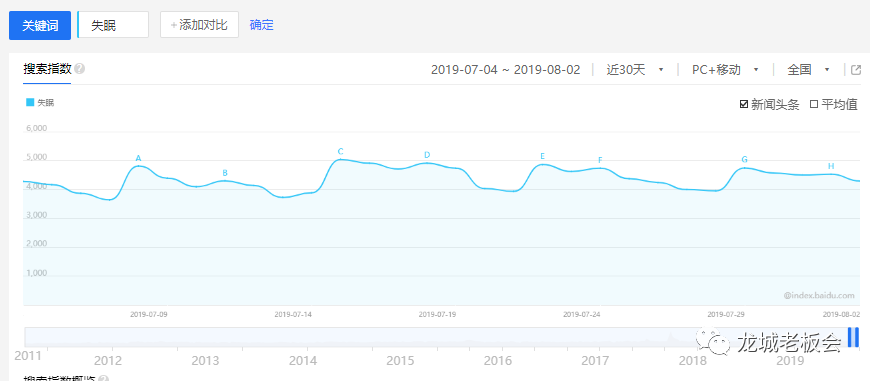
Task: Click news marker E on the chart
Action: tap(543, 156)
